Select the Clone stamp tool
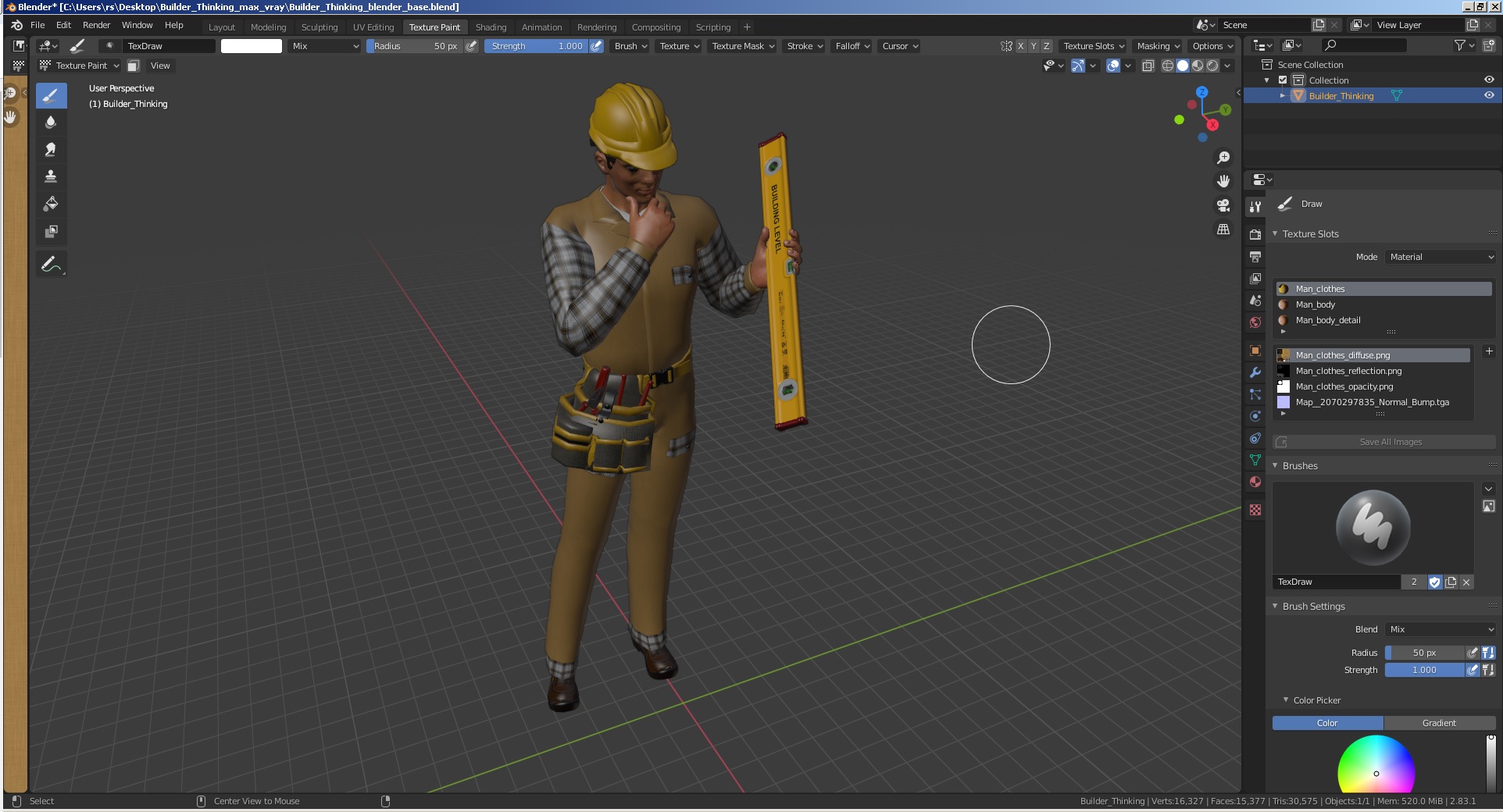The height and width of the screenshot is (812, 1503). (51, 176)
